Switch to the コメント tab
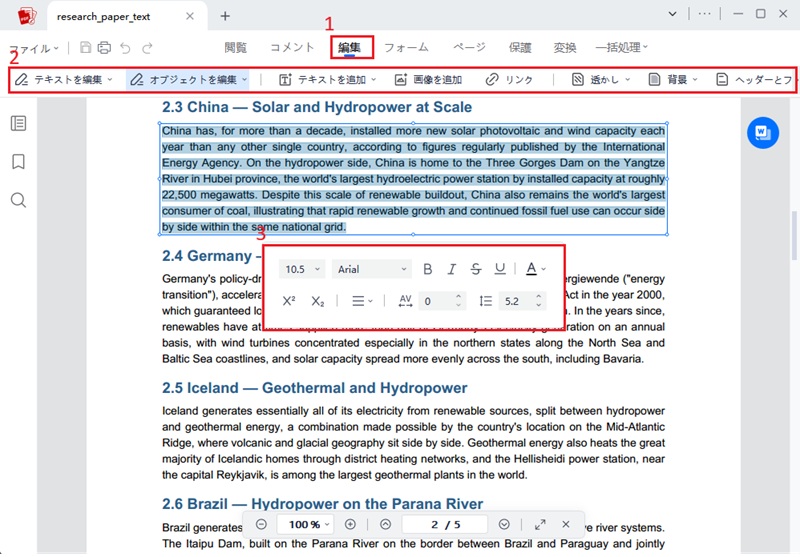Image resolution: width=800 pixels, height=557 pixels. [292, 47]
